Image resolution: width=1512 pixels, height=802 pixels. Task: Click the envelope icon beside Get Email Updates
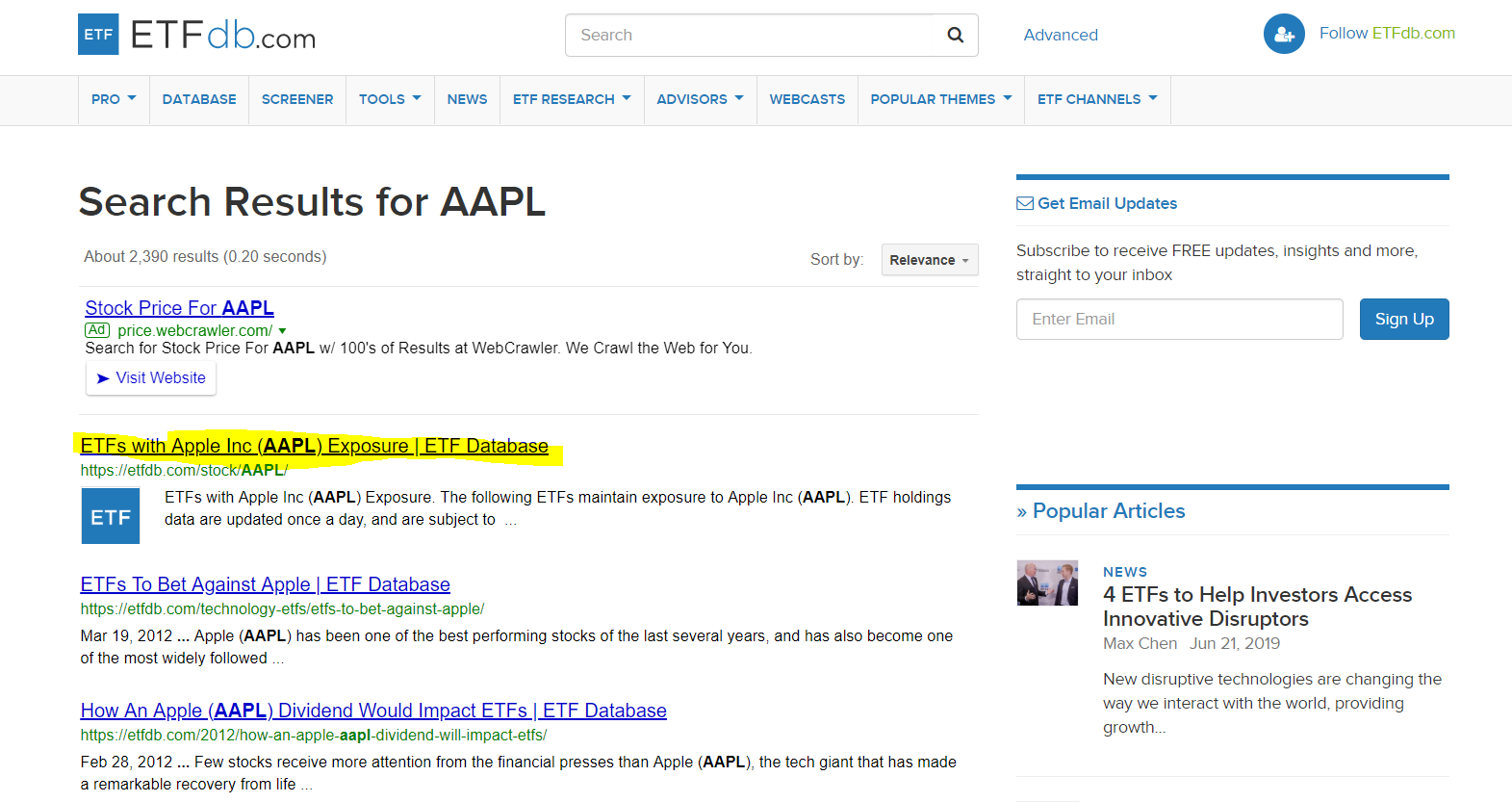[x=1025, y=203]
